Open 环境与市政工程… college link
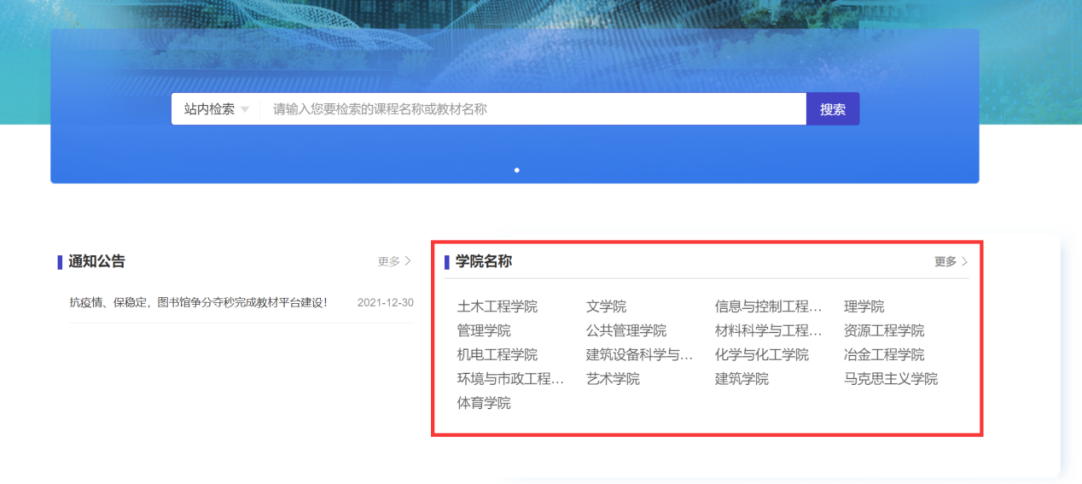The height and width of the screenshot is (484, 1082). (511, 379)
